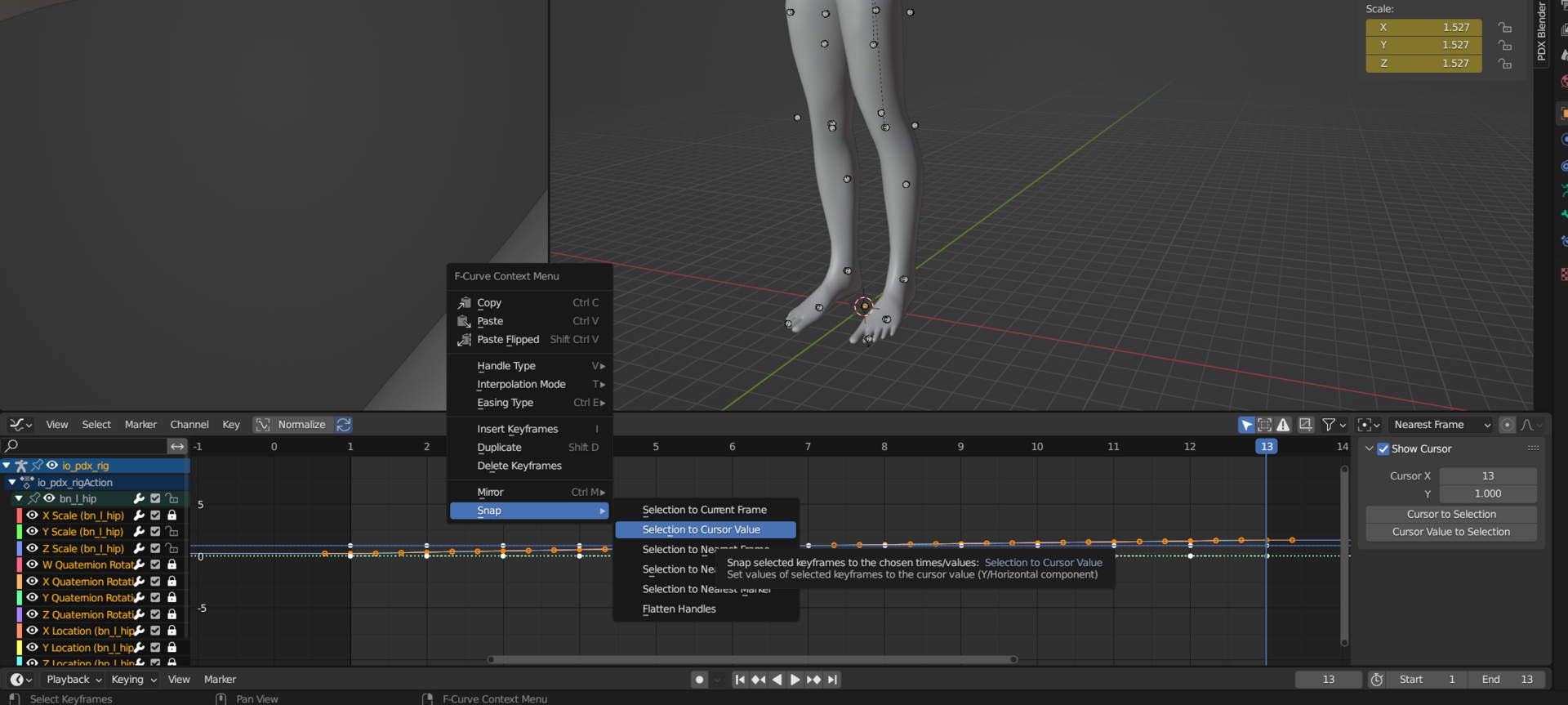
Task: Open the filters funnel dropdown
Action: [1334, 425]
